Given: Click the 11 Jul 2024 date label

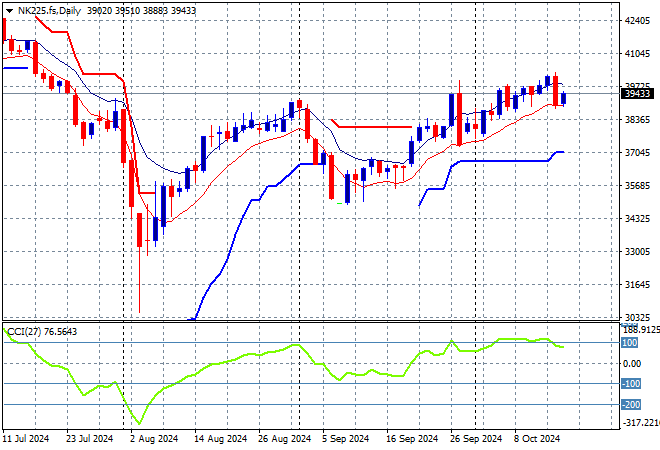Looking at the screenshot, I should pyautogui.click(x=26, y=439).
